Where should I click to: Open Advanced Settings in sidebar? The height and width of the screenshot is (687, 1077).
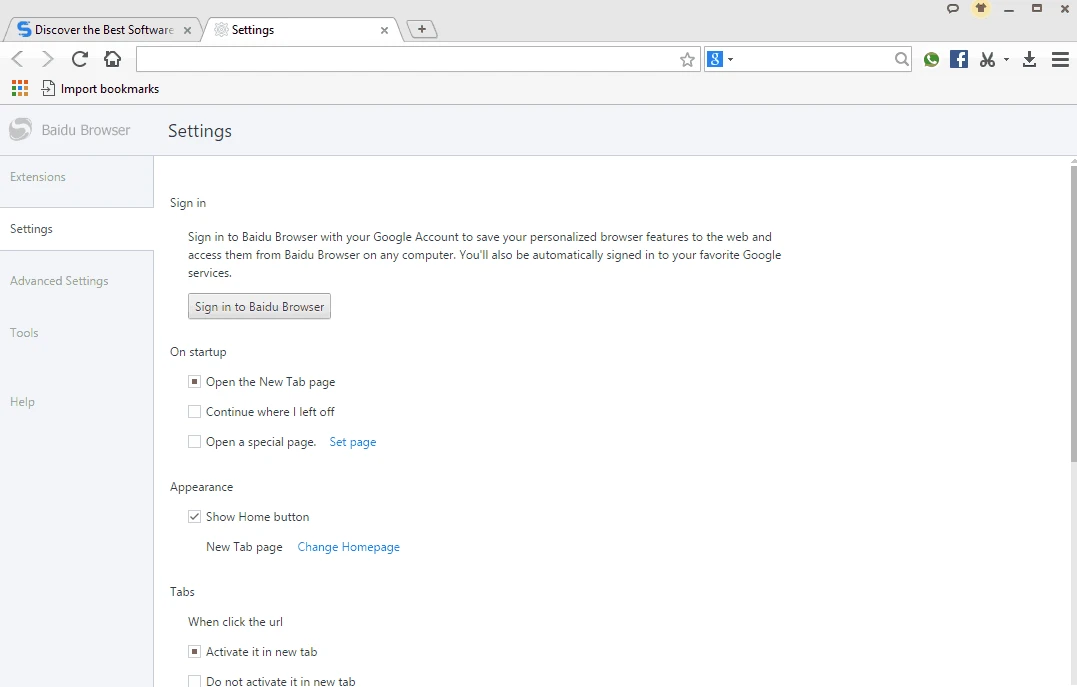(x=59, y=281)
